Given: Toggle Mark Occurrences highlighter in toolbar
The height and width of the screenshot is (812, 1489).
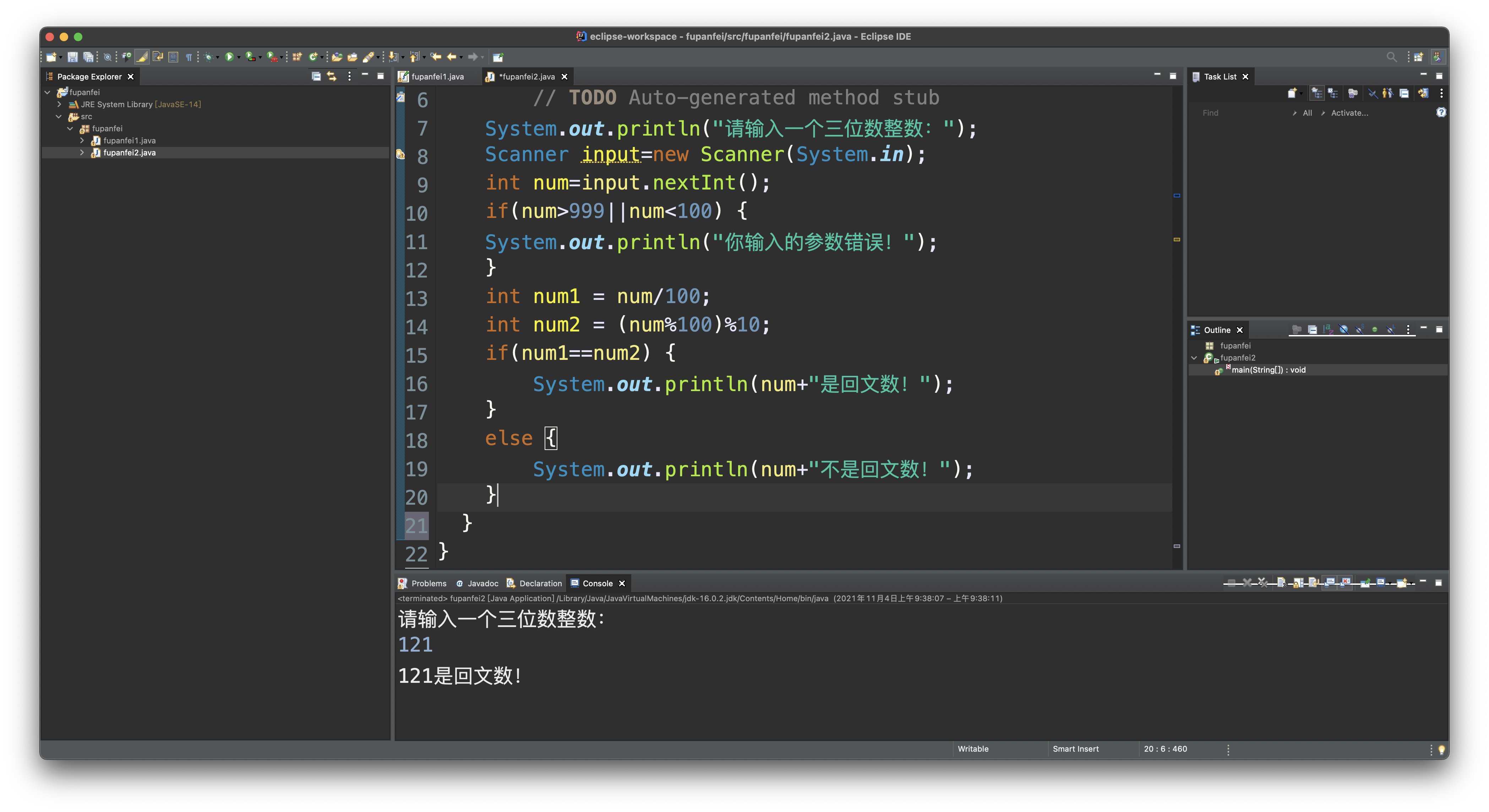Looking at the screenshot, I should click(x=142, y=57).
